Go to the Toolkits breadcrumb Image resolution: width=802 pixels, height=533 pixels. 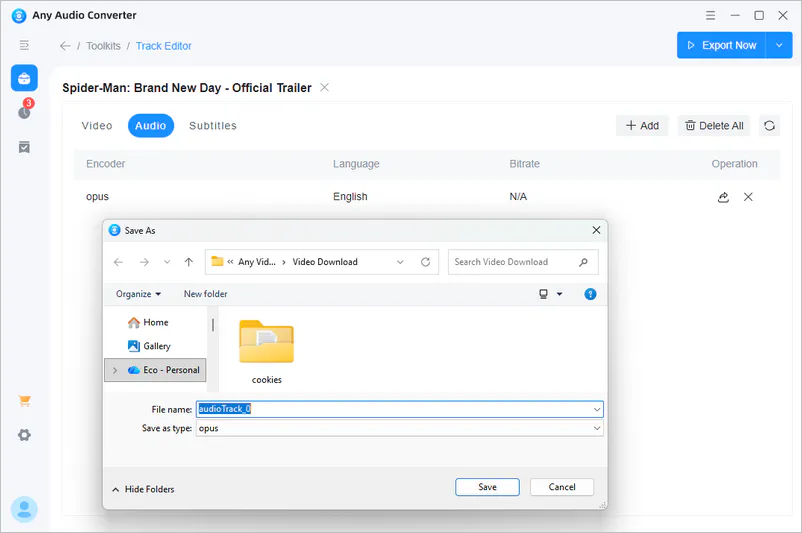(x=103, y=46)
